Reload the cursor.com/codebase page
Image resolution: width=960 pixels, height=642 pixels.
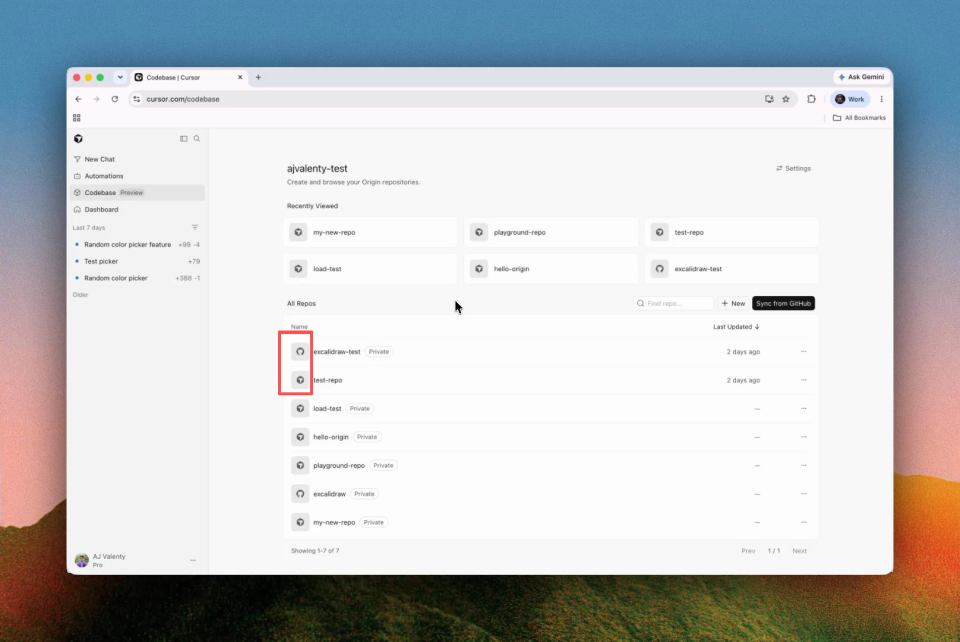pos(114,99)
